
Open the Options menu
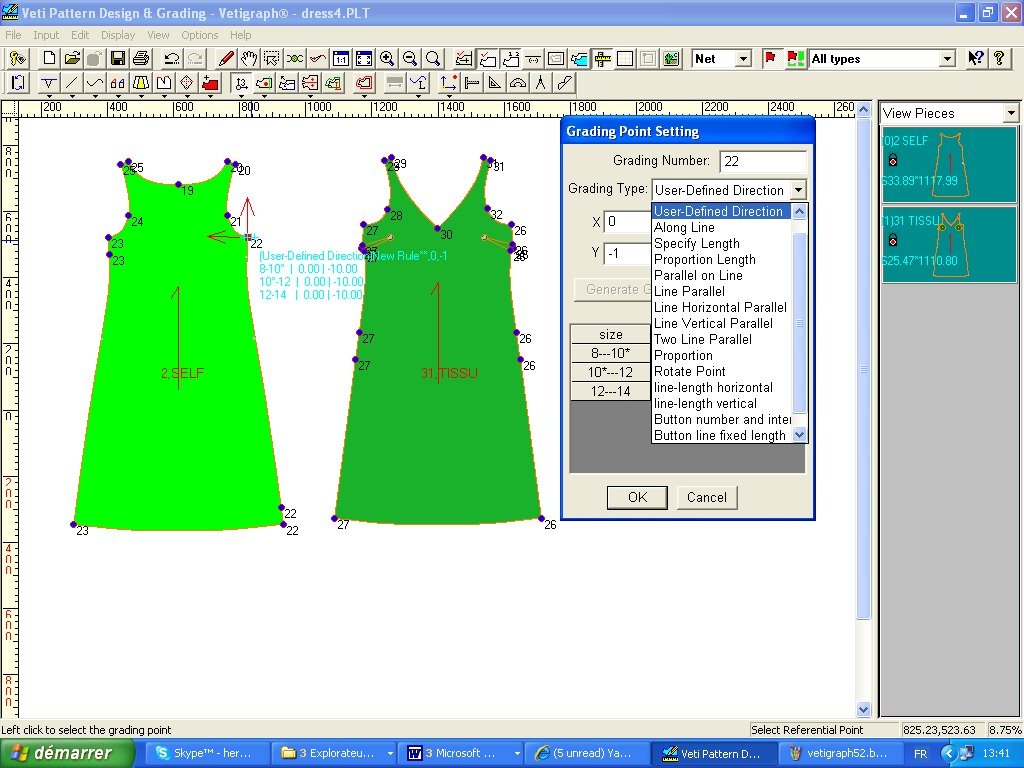[199, 35]
